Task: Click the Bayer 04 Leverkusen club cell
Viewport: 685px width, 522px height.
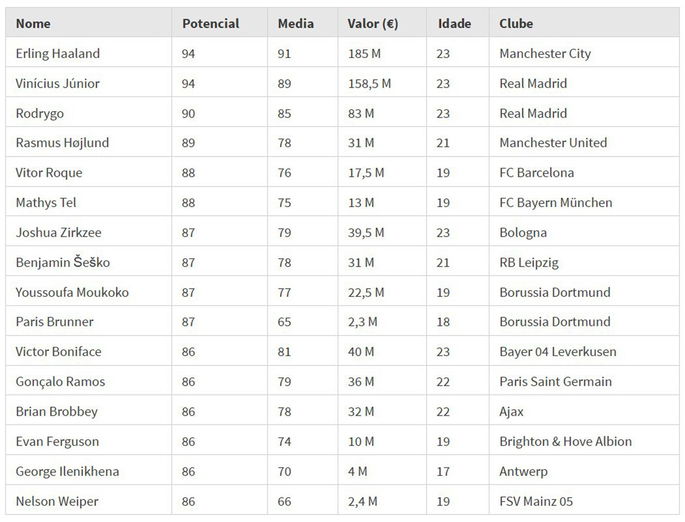Action: click(558, 352)
